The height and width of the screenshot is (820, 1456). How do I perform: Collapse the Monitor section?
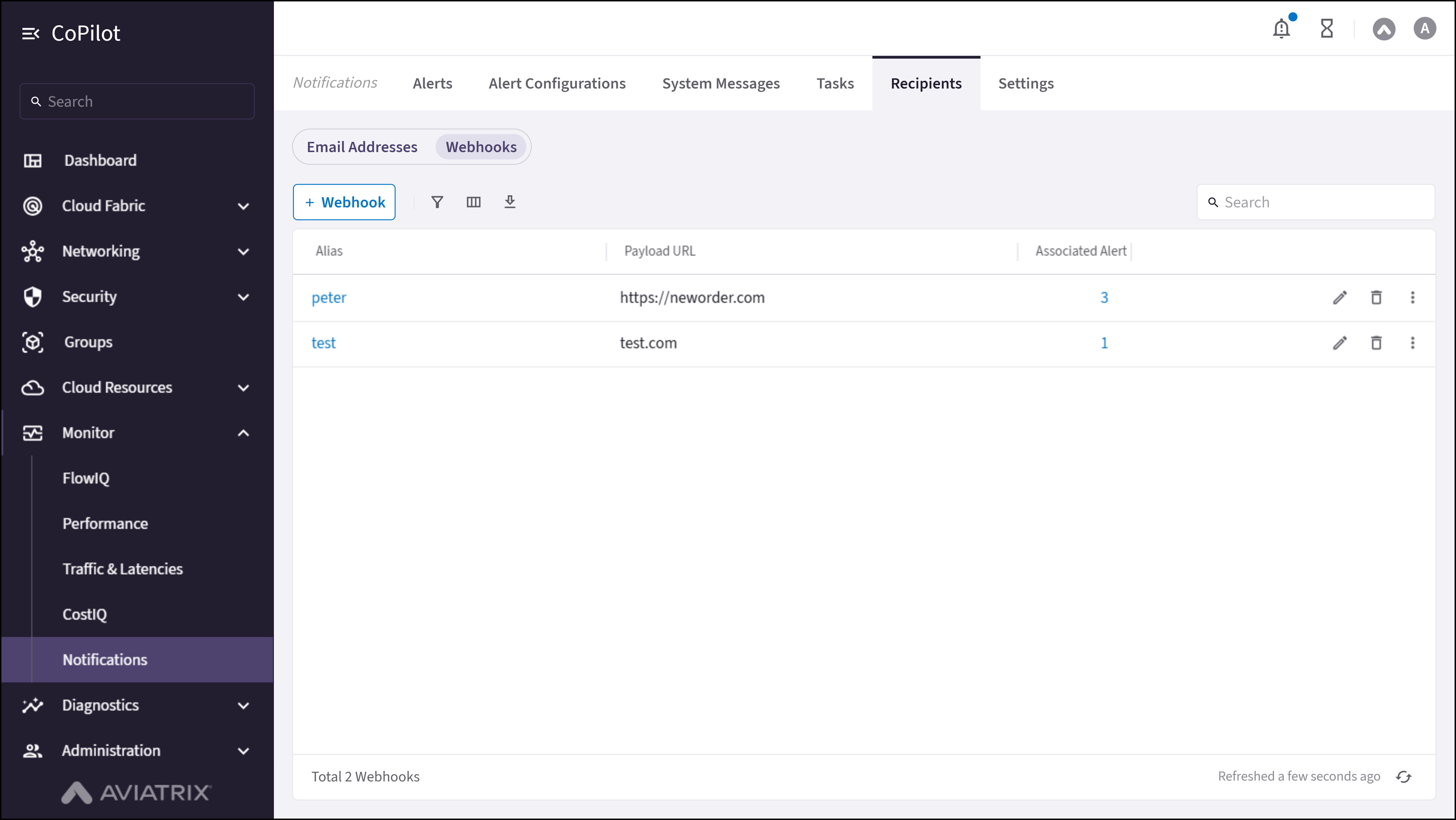pos(243,433)
